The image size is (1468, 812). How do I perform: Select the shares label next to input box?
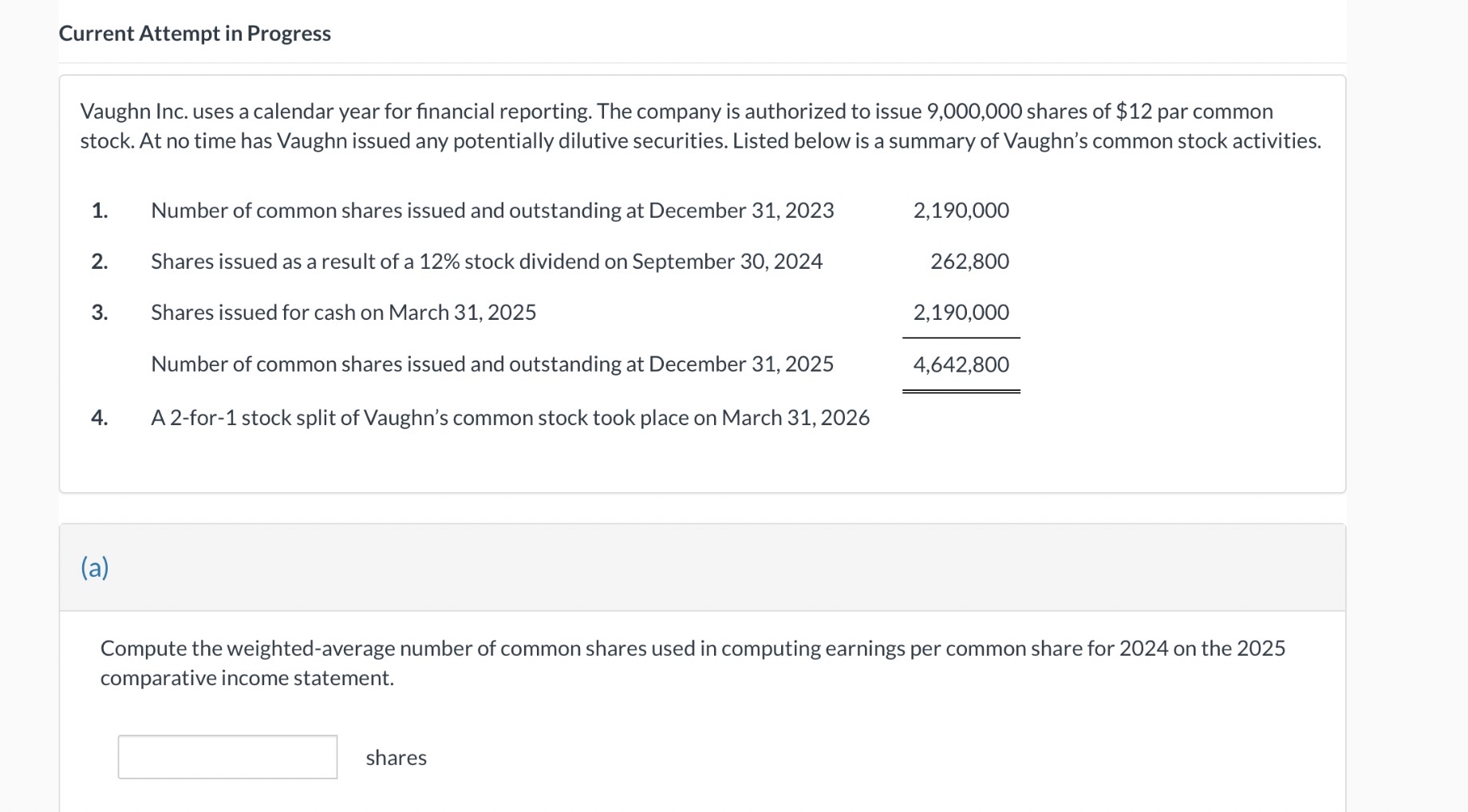[x=397, y=757]
